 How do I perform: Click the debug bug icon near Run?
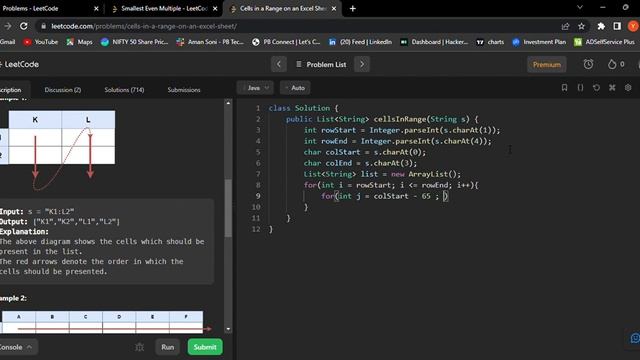(x=140, y=347)
